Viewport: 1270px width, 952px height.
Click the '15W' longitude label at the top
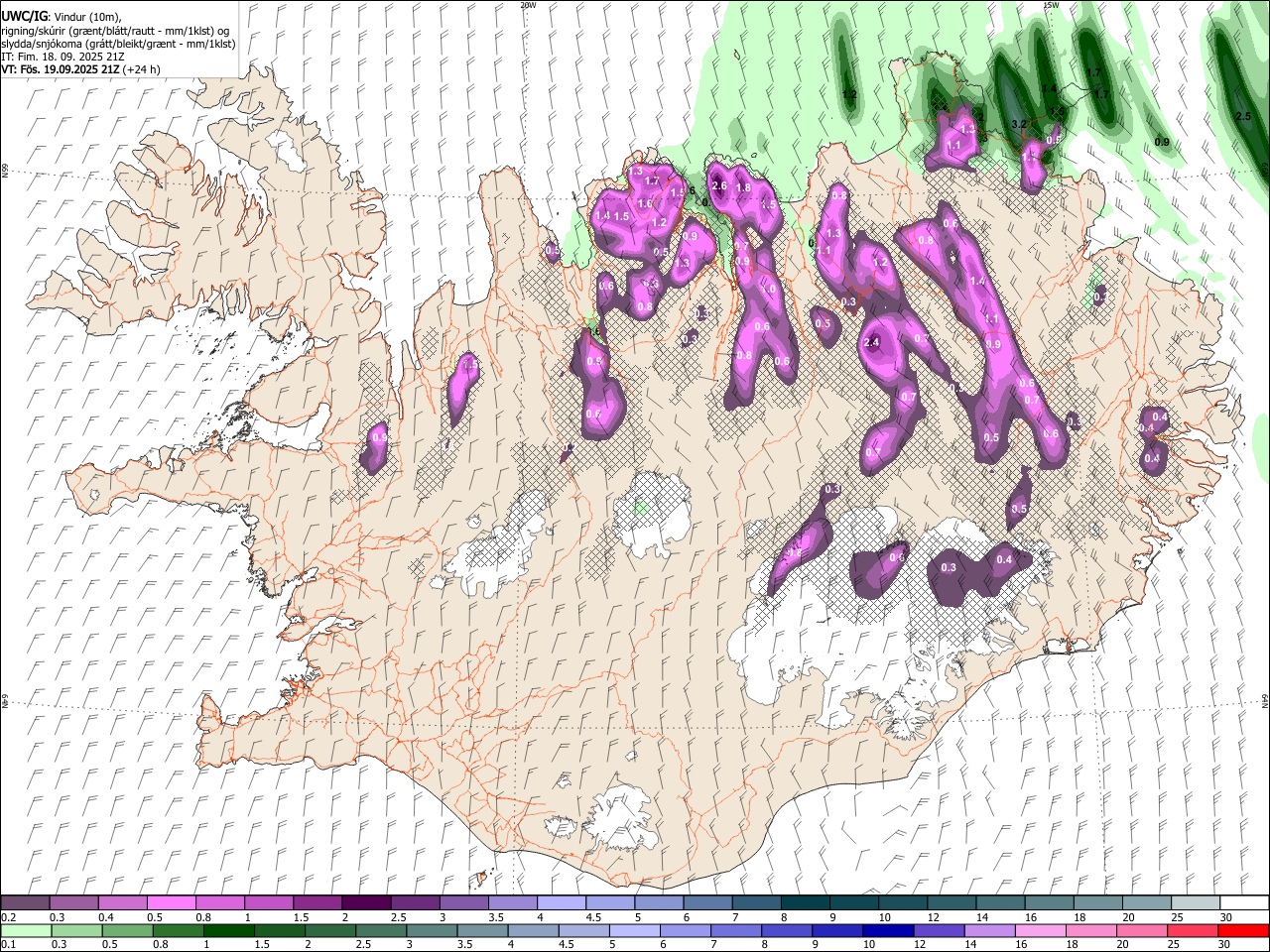pos(1051,5)
